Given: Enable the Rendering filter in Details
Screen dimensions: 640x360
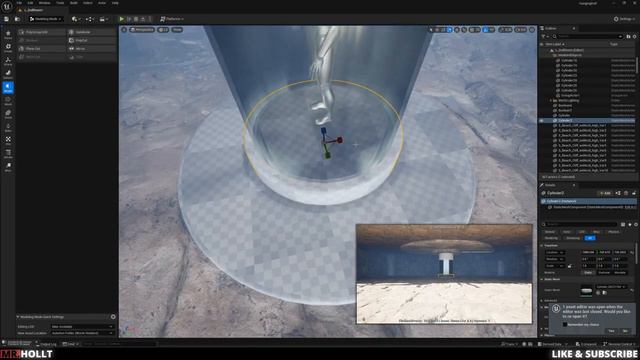Looking at the screenshot, I should [x=551, y=238].
